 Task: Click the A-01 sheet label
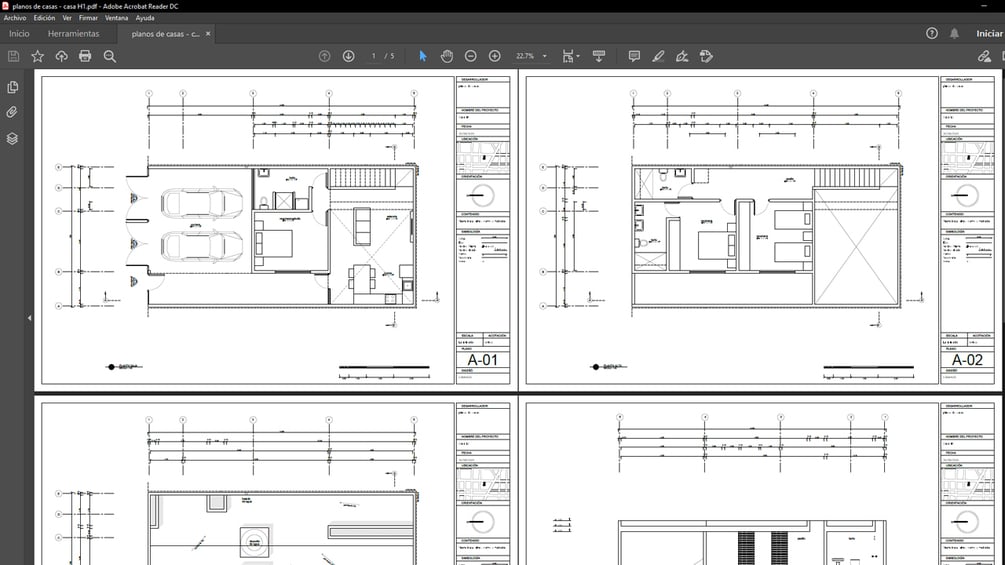click(483, 360)
